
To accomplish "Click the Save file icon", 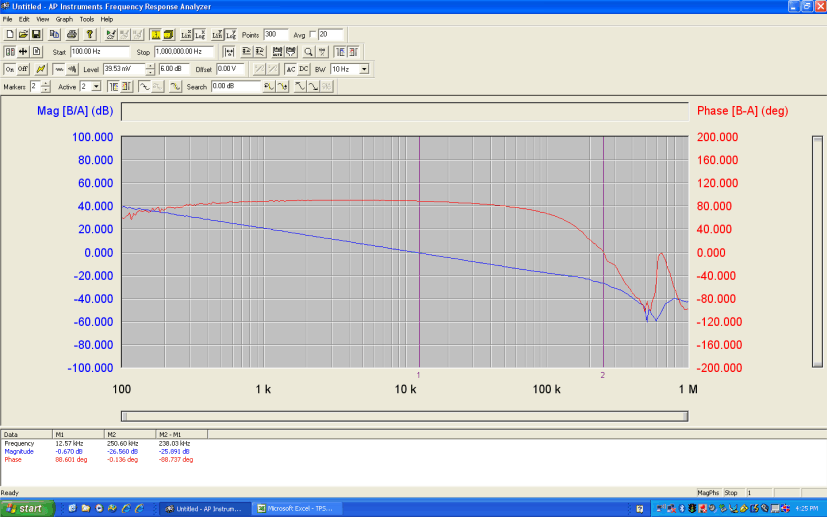I will click(x=36, y=34).
